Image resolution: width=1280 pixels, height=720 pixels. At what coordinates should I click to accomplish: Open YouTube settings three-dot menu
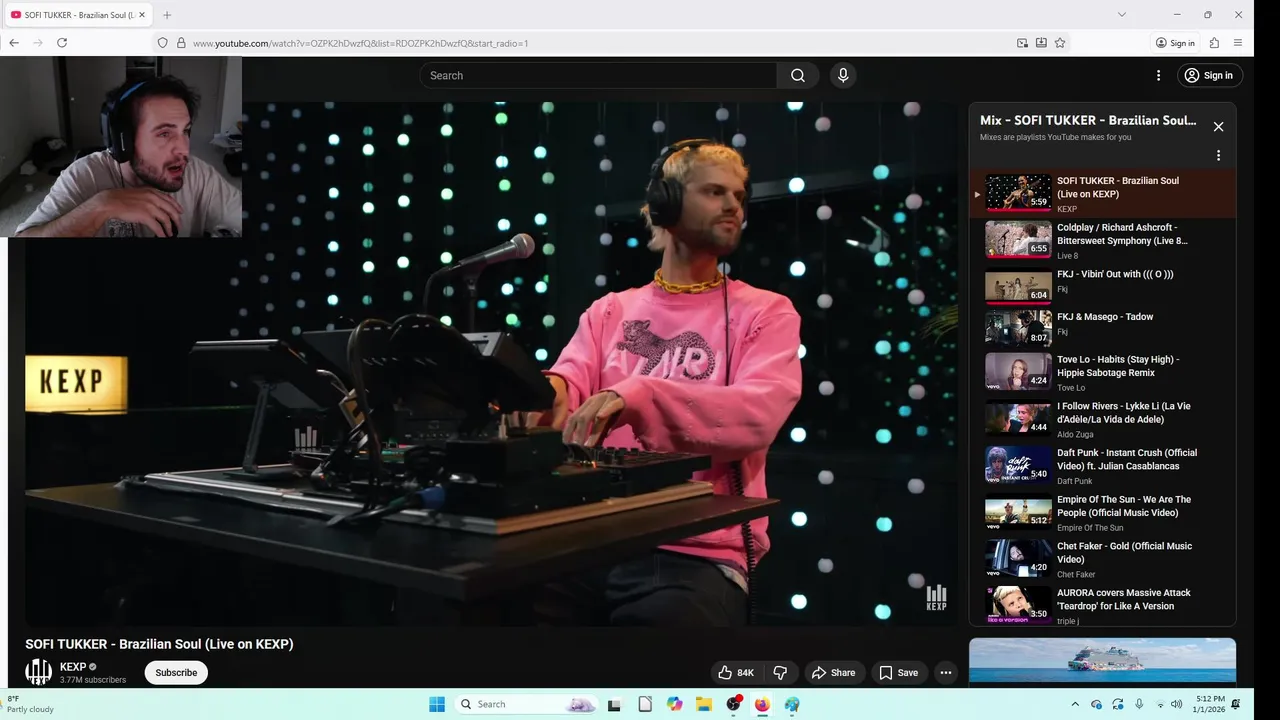[x=1159, y=75]
